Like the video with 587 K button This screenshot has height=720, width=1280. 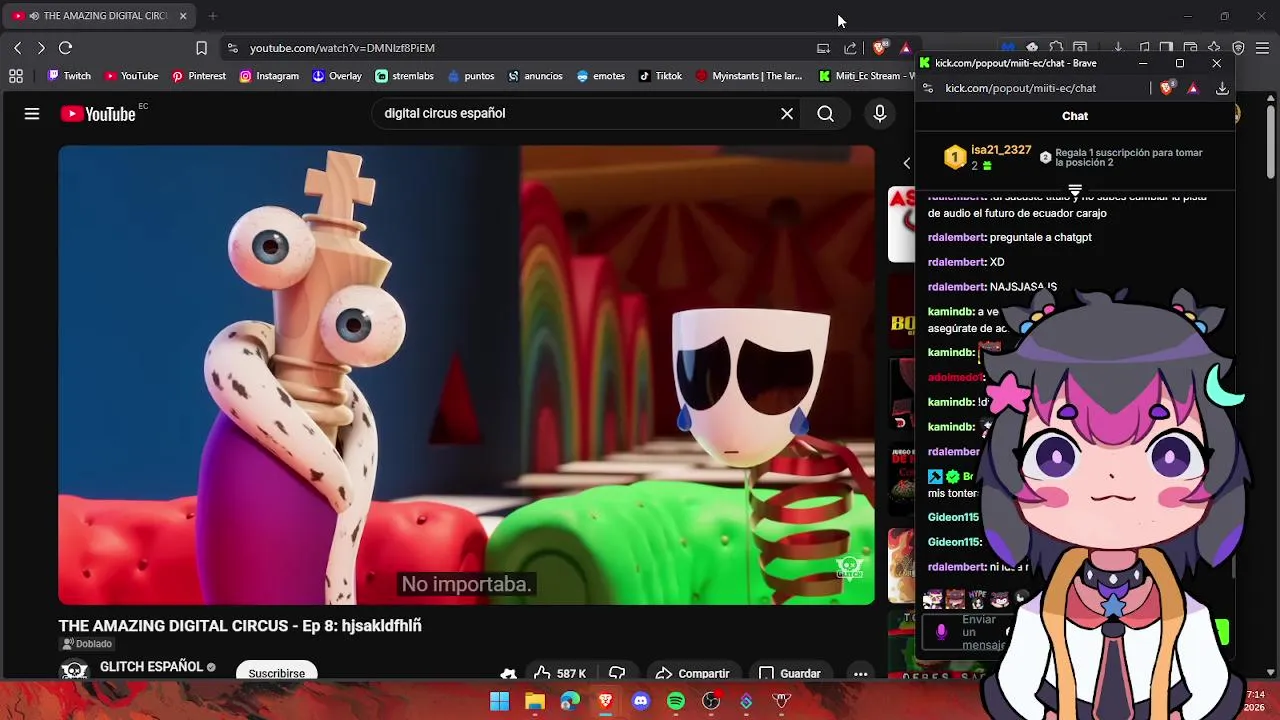click(x=560, y=673)
